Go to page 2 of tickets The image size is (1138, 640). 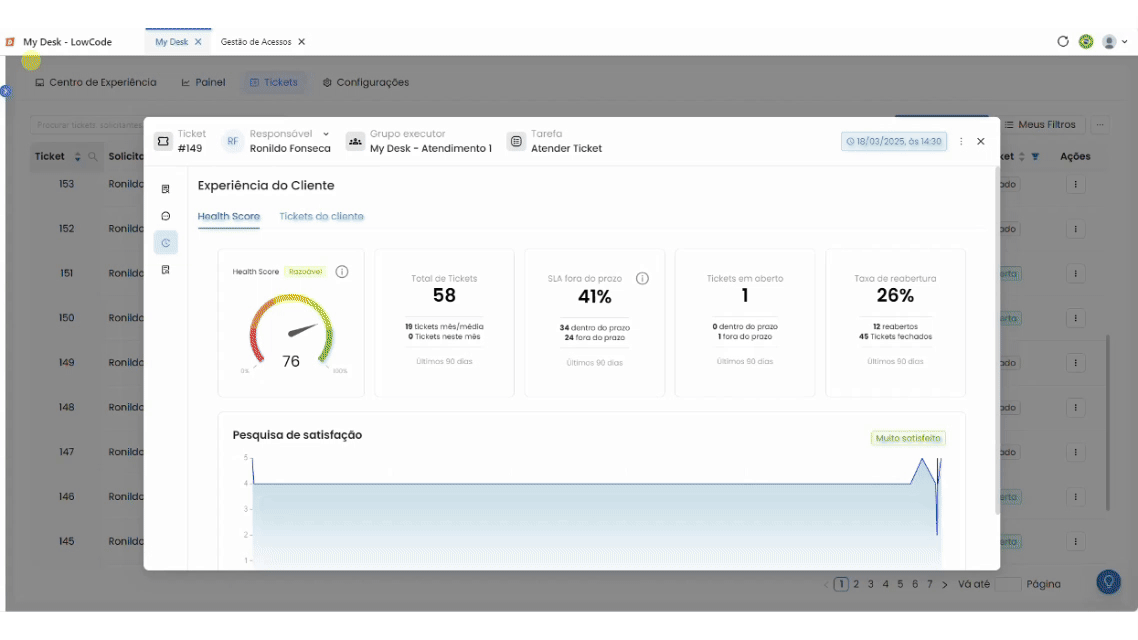click(x=856, y=584)
